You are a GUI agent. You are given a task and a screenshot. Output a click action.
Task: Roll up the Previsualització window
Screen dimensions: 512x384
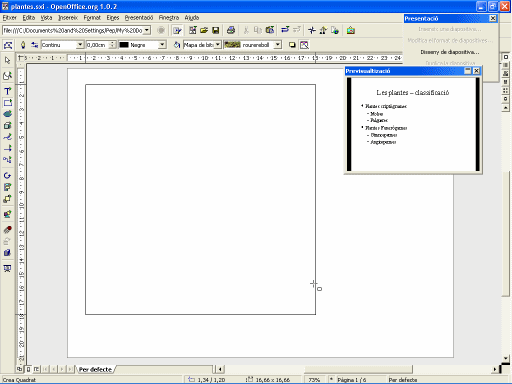click(468, 71)
